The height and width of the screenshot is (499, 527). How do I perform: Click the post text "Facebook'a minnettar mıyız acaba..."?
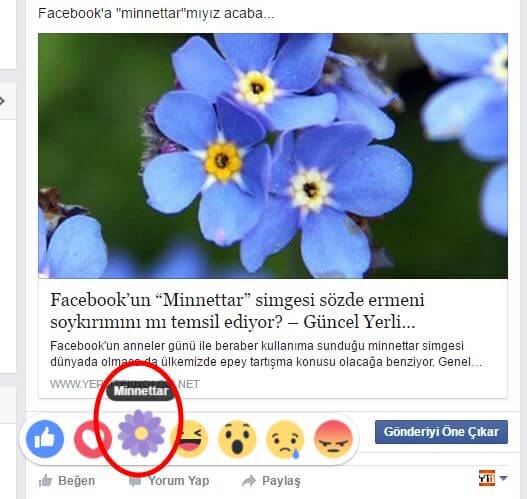click(156, 13)
